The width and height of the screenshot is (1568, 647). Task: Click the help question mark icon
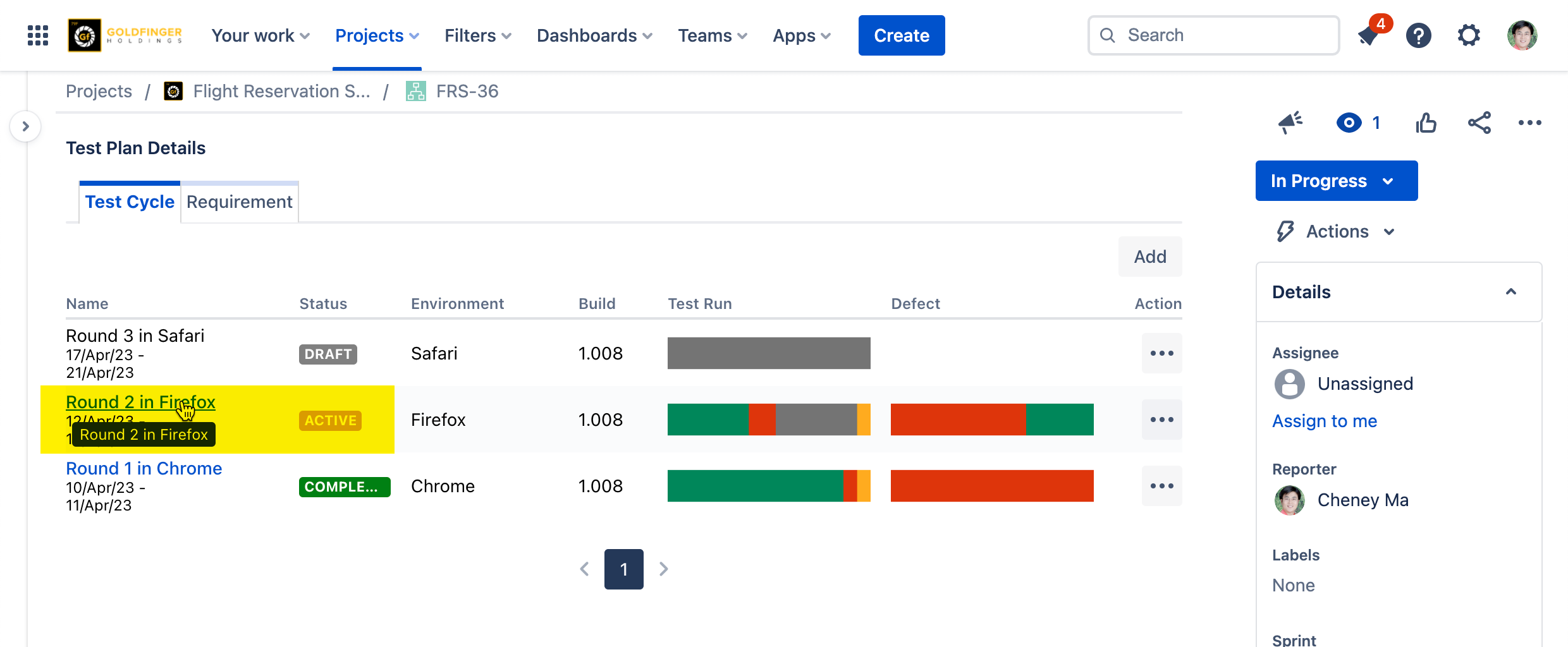1419,35
